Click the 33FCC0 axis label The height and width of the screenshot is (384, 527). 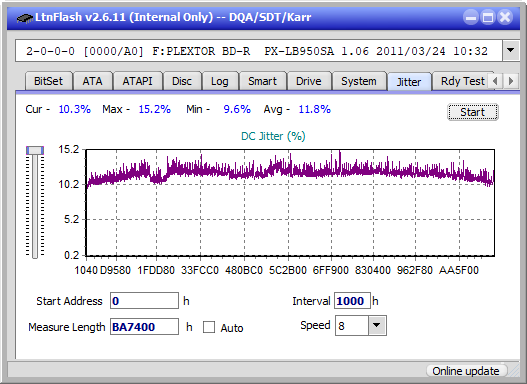[x=200, y=270]
